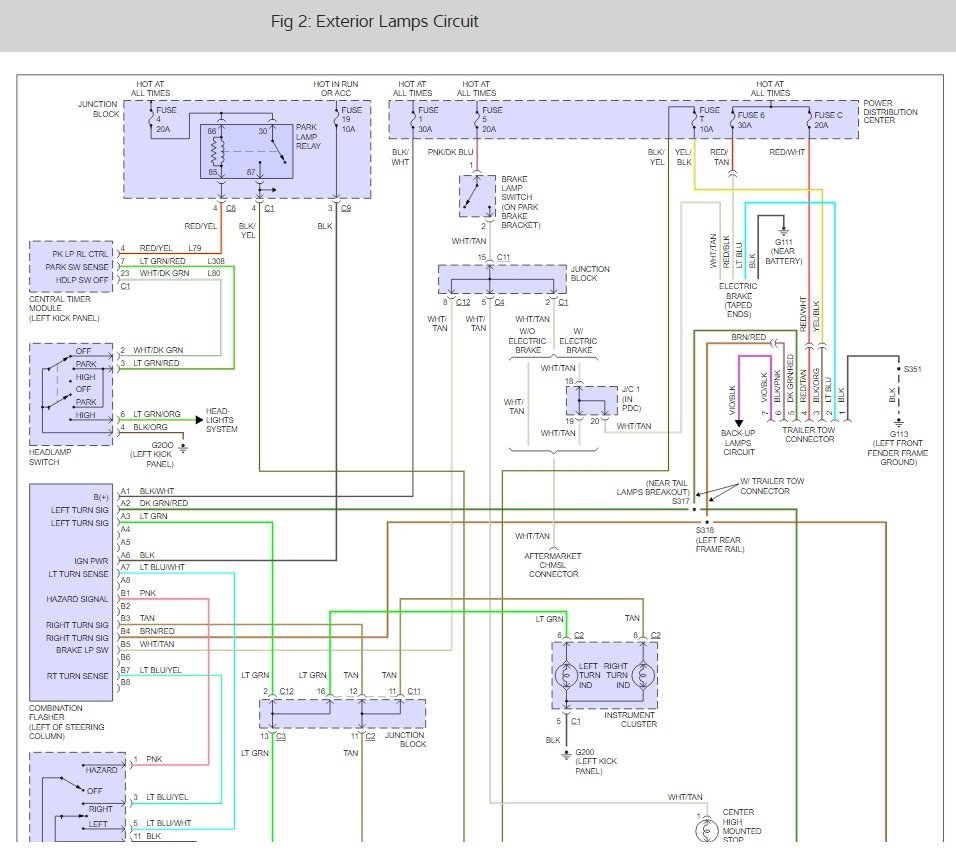Click the 'L308' circuit code
The width and height of the screenshot is (956, 856).
click(216, 261)
